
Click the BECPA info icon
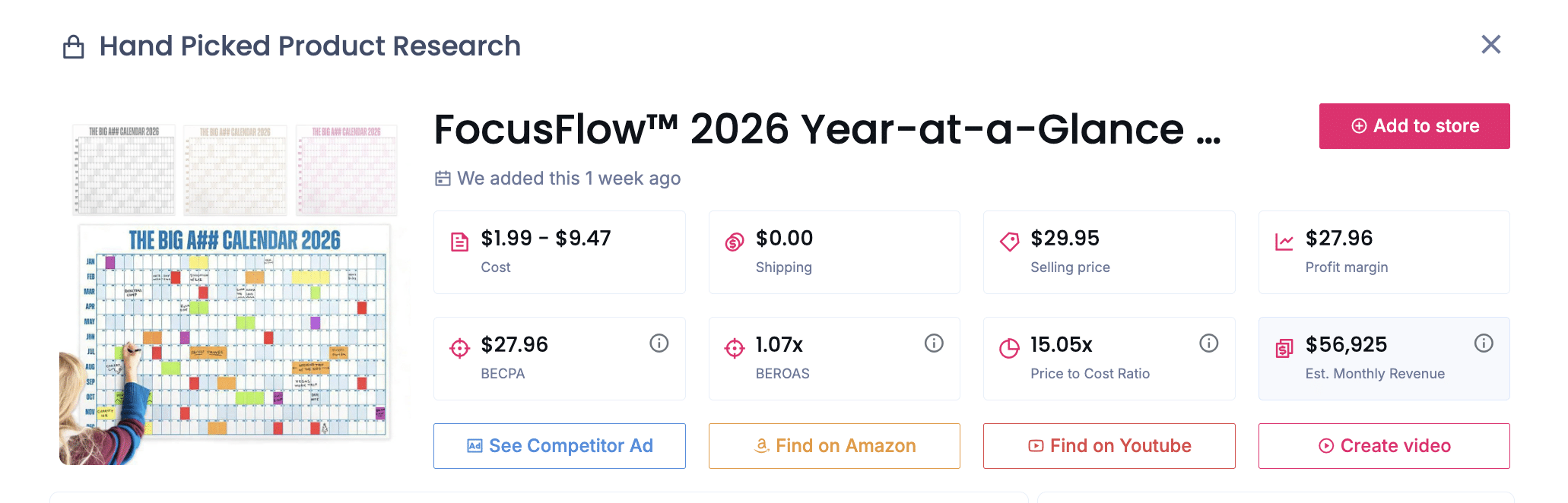pyautogui.click(x=659, y=343)
